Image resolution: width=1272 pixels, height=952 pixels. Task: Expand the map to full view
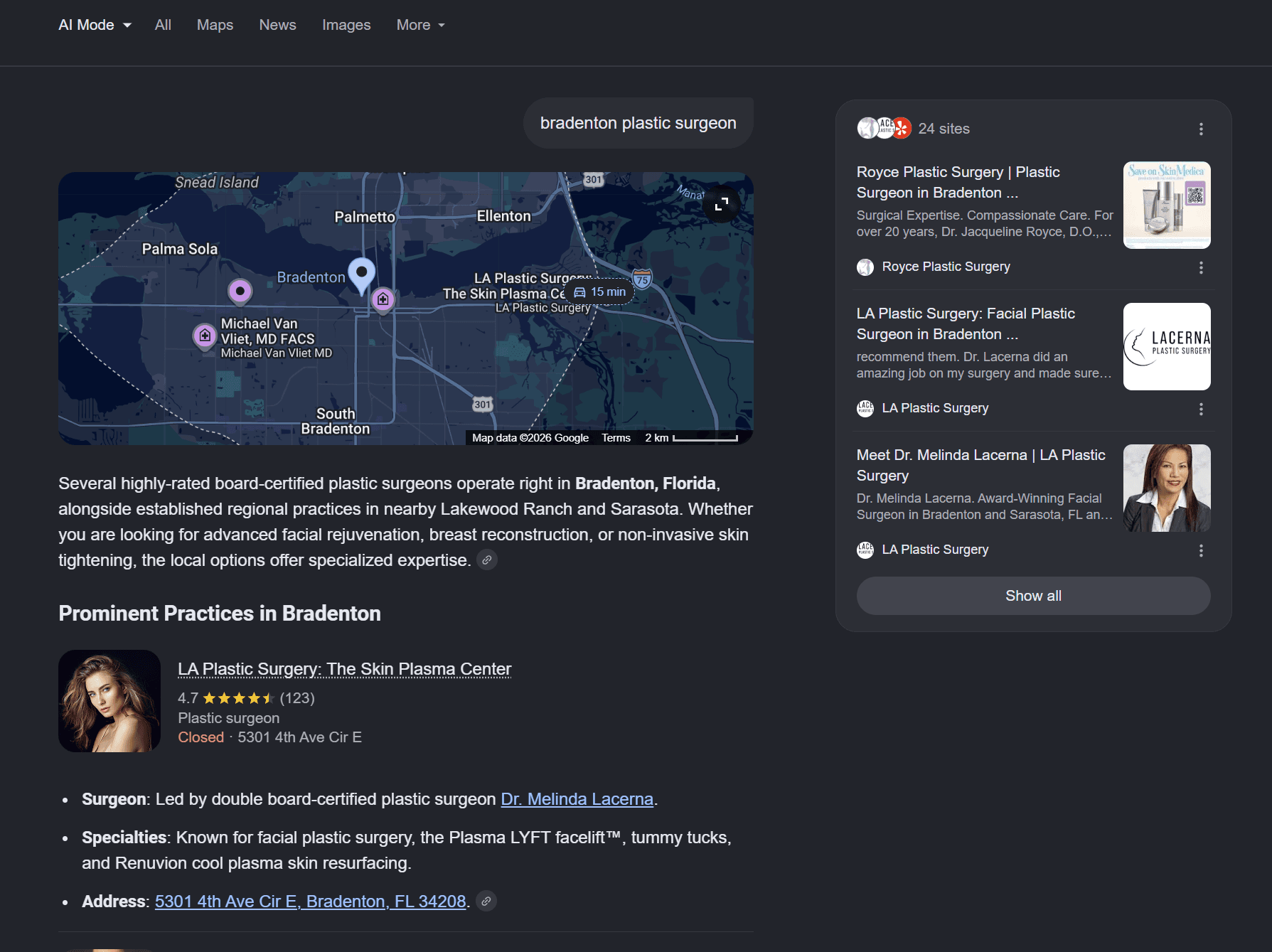tap(721, 204)
